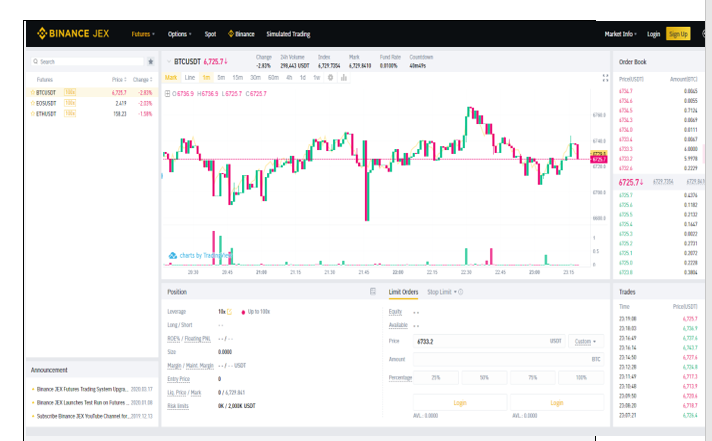Select the 60m chart interval
The image size is (712, 441).
tap(273, 78)
